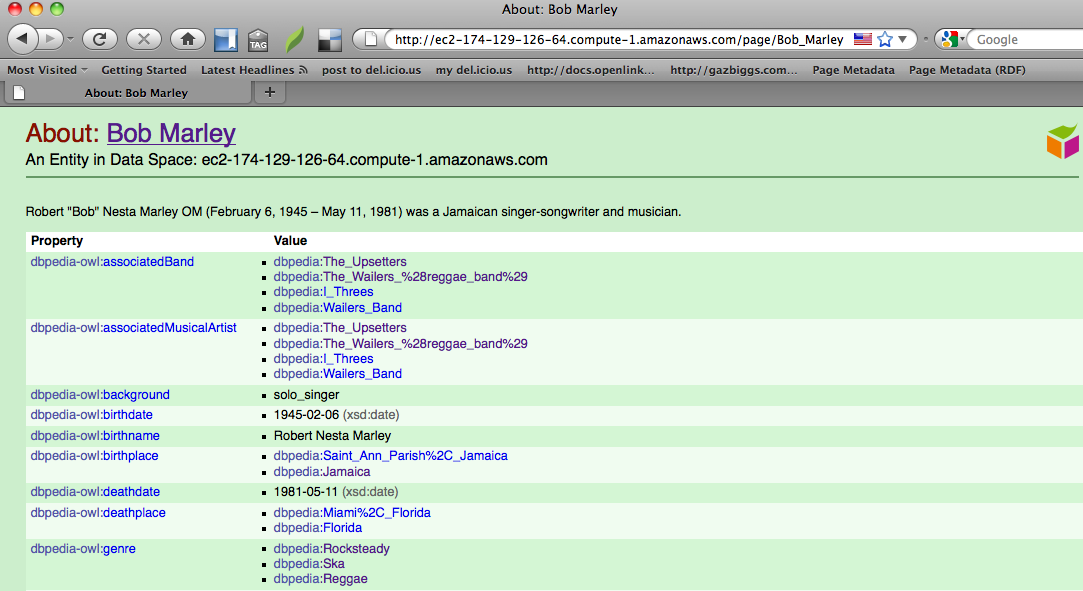Screen dimensions: 1083x591
Task: Open a new tab with plus button
Action: 269,93
